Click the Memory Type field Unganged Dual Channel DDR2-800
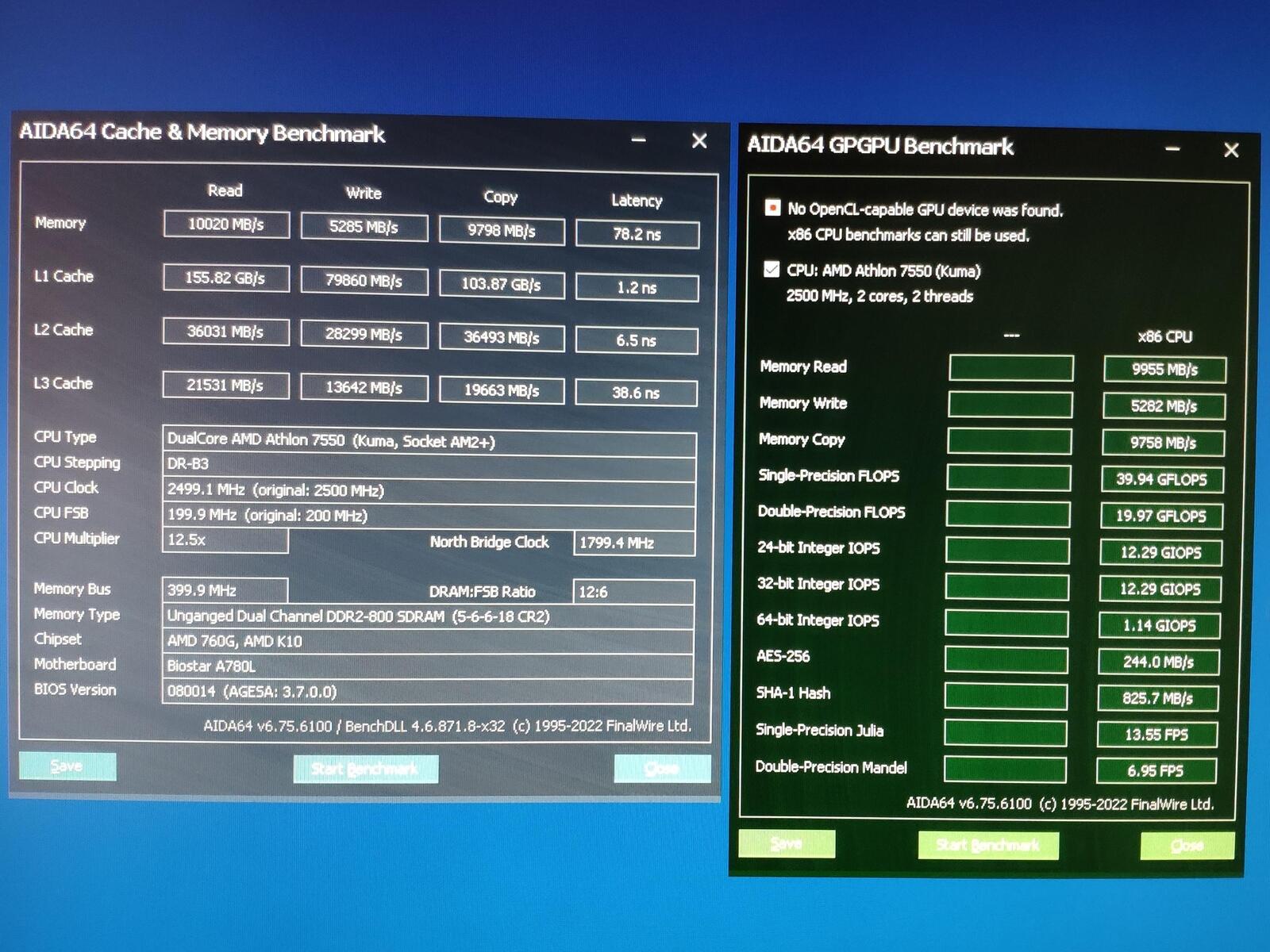 point(428,616)
